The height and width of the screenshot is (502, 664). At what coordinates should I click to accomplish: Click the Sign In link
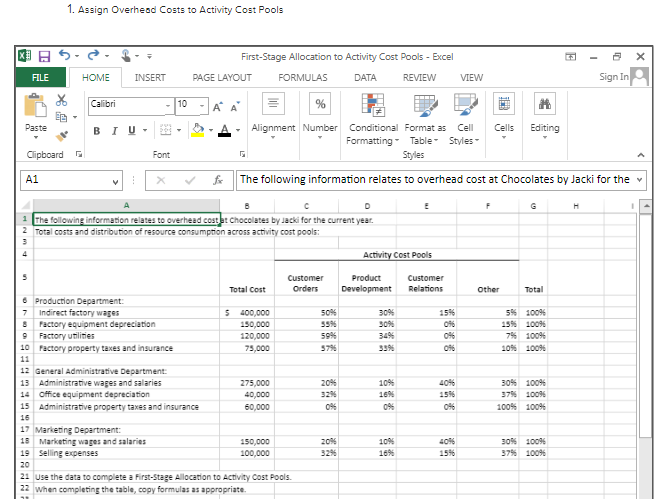click(614, 77)
